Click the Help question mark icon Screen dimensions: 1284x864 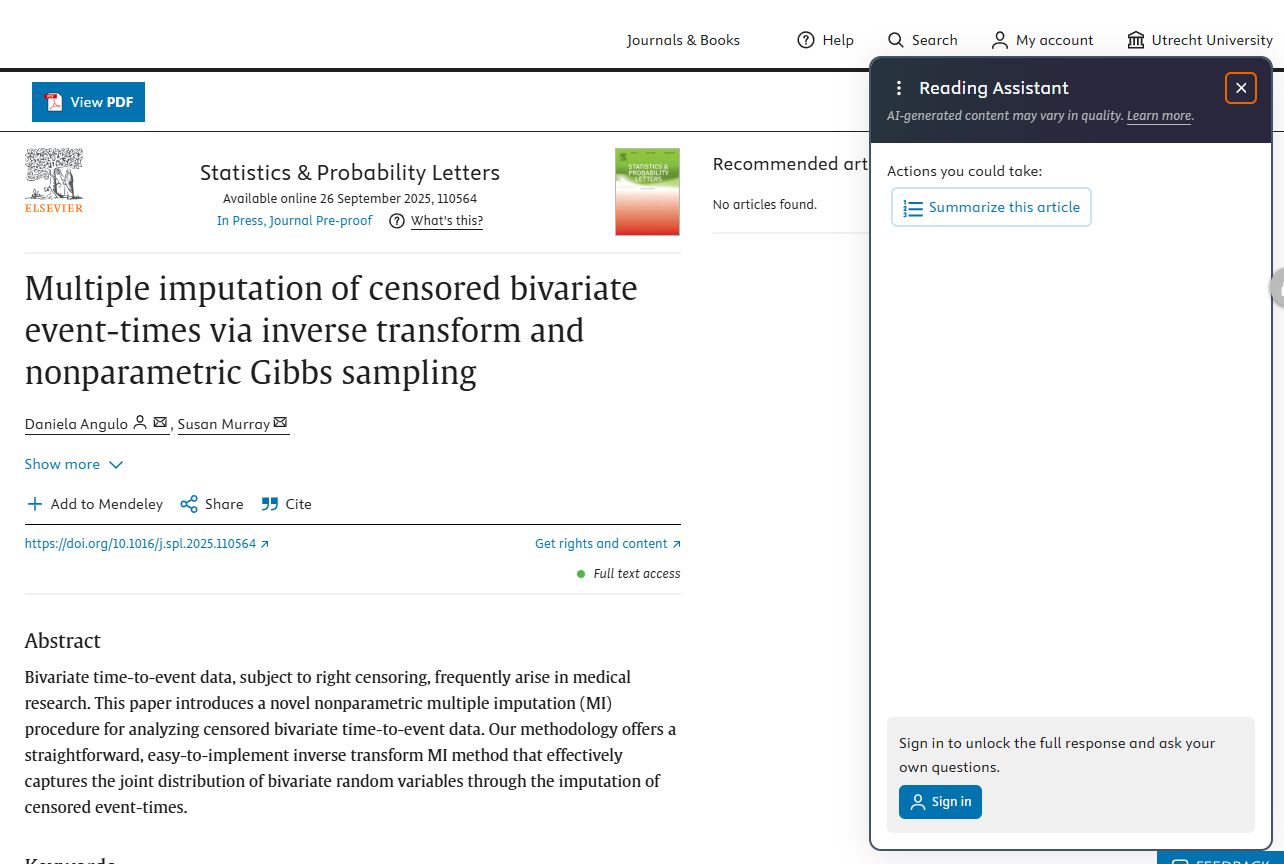(806, 40)
